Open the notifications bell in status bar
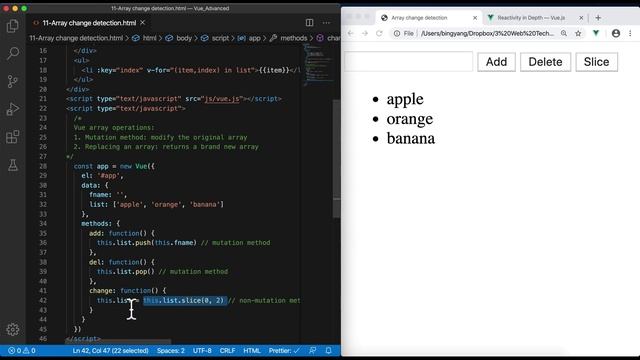This screenshot has width=640, height=360. pyautogui.click(x=328, y=351)
